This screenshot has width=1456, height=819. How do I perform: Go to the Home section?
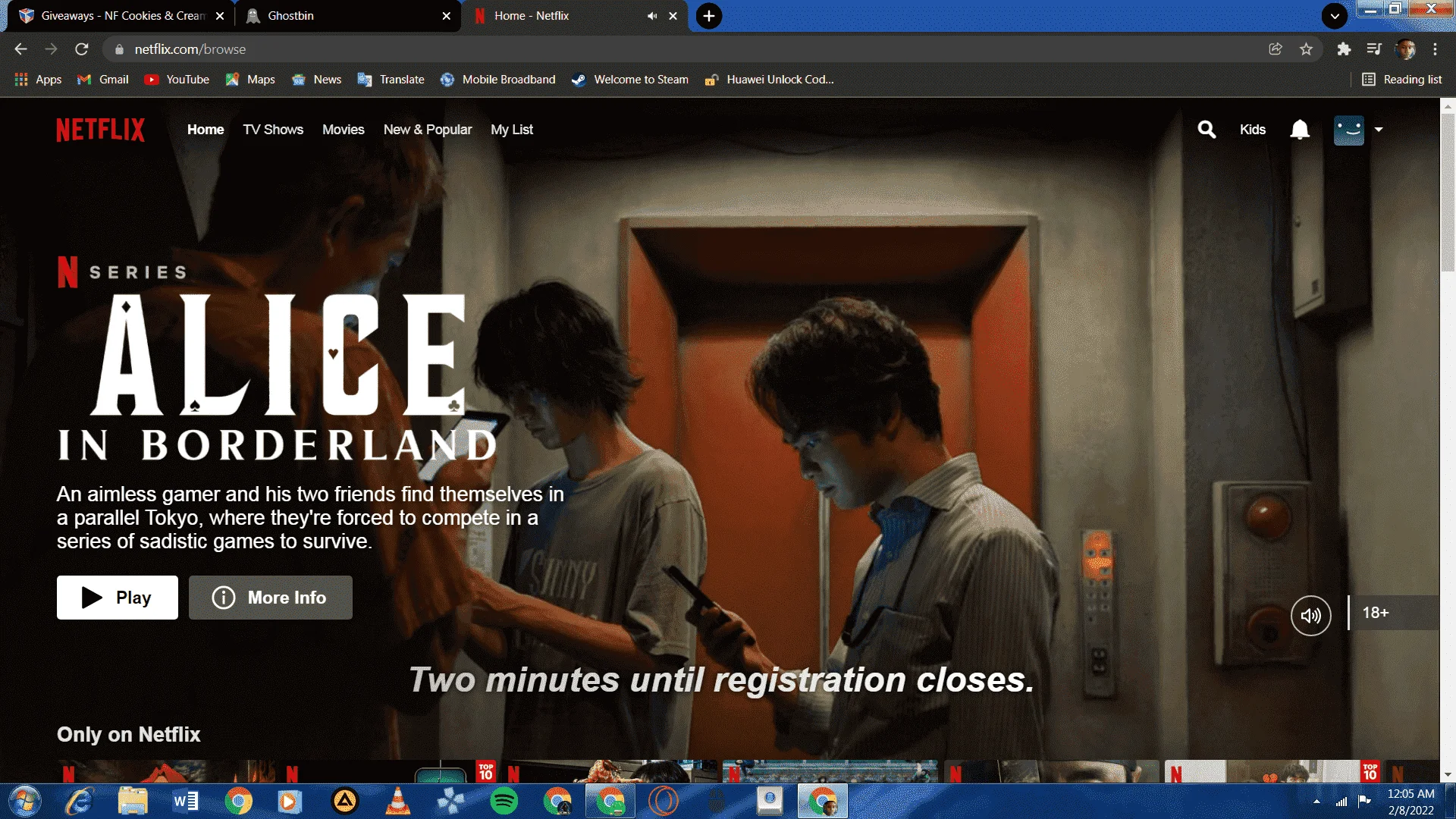206,130
